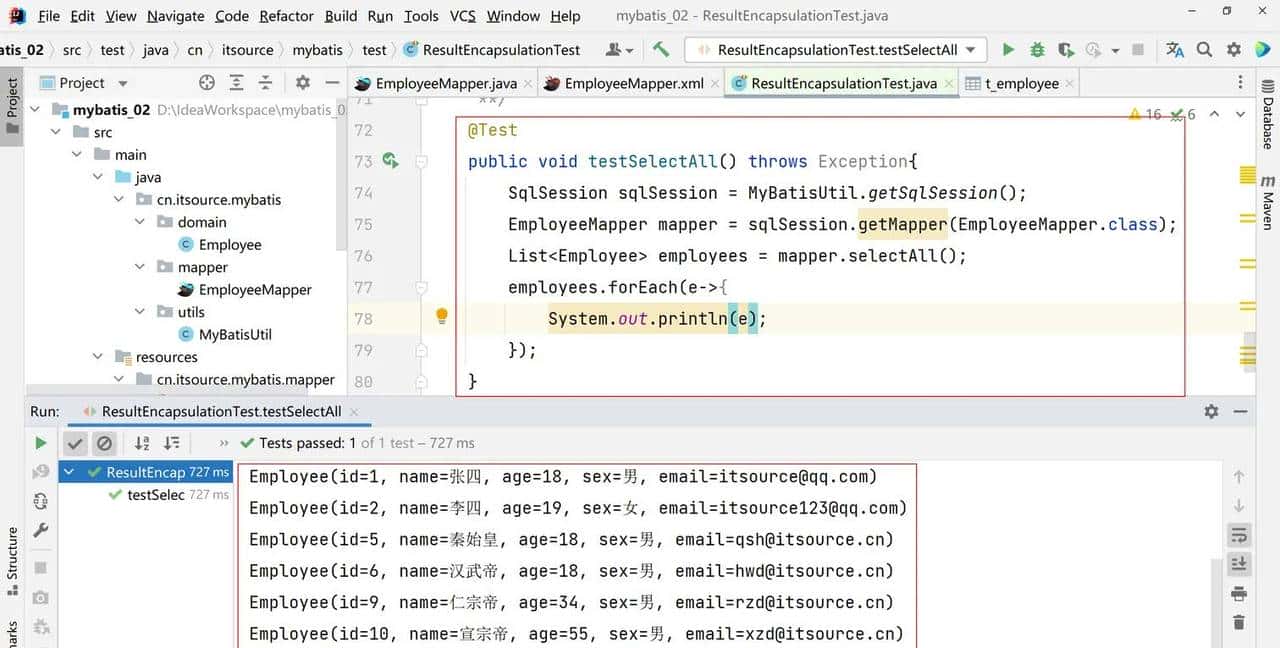This screenshot has height=648, width=1280.
Task: Click the light bulb on line 78
Action: pos(442,317)
